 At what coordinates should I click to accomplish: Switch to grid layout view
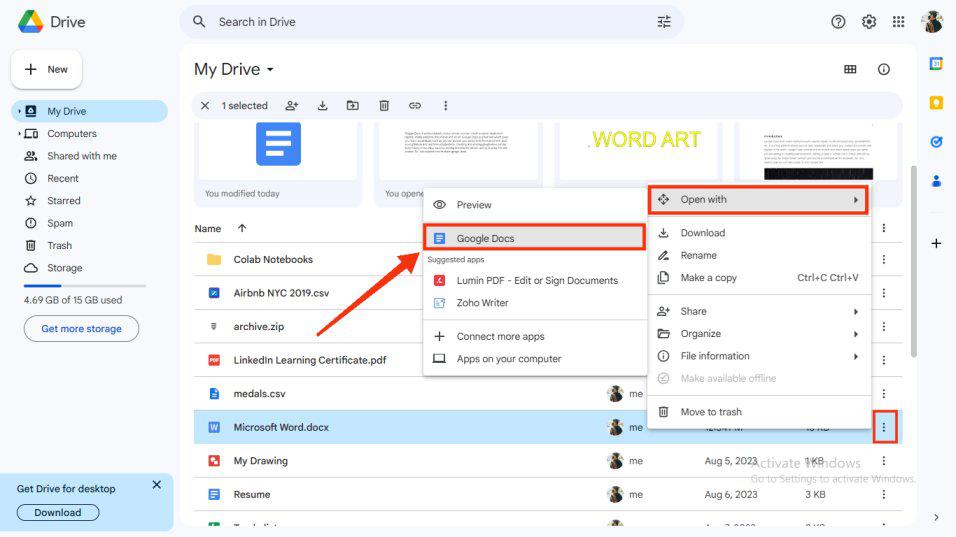pos(850,69)
